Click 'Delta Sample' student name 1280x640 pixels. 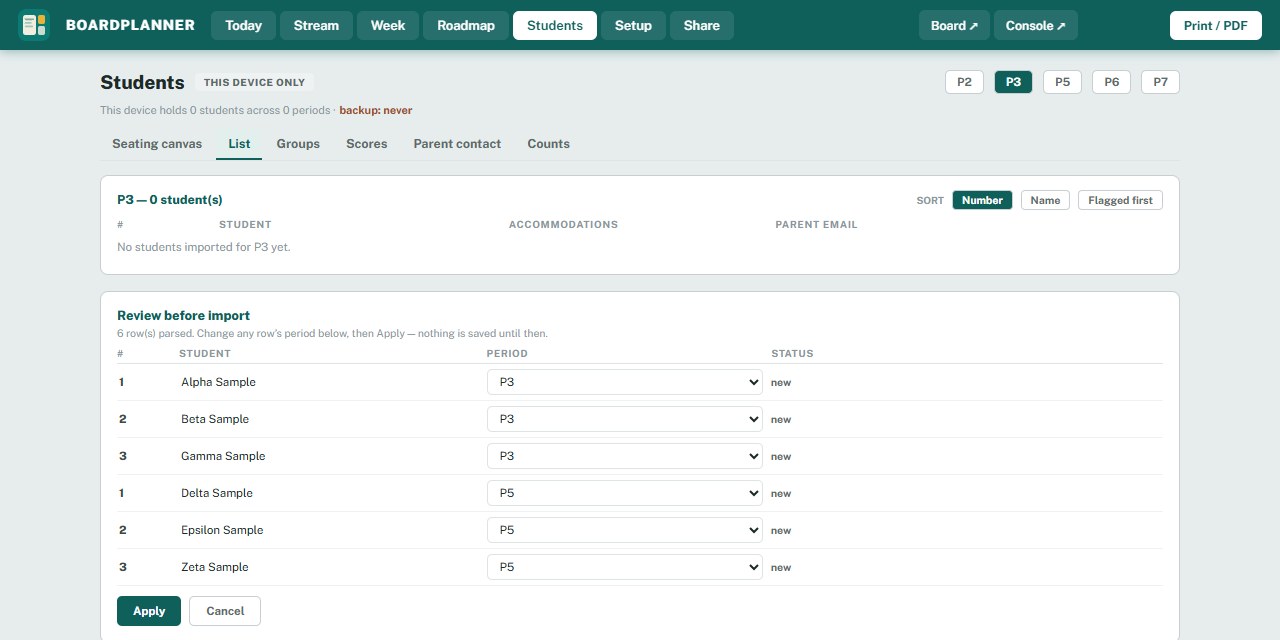tap(217, 493)
